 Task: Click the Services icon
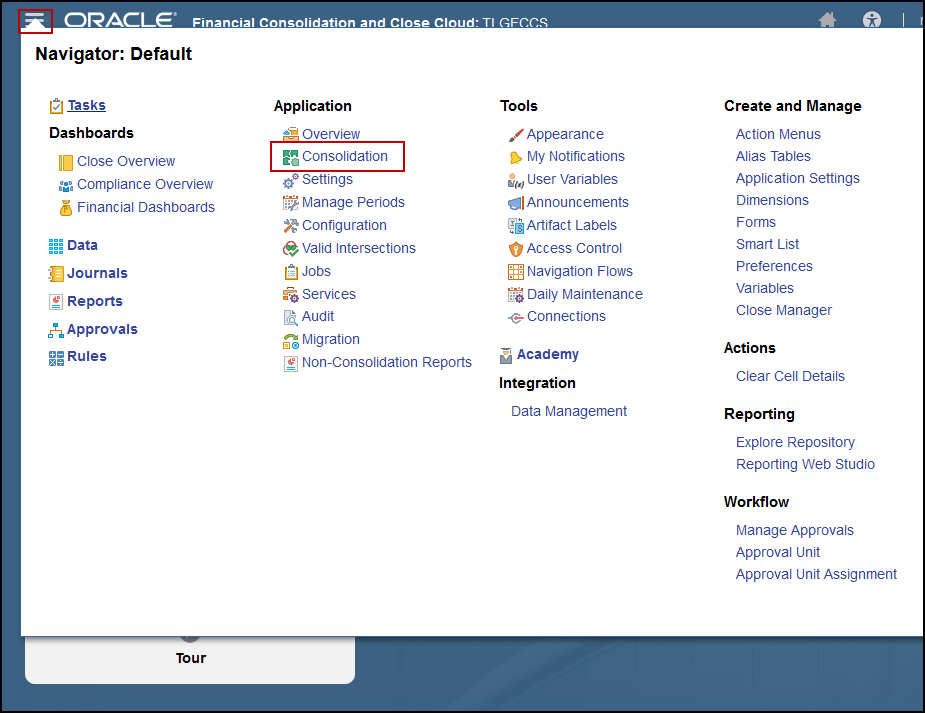291,295
